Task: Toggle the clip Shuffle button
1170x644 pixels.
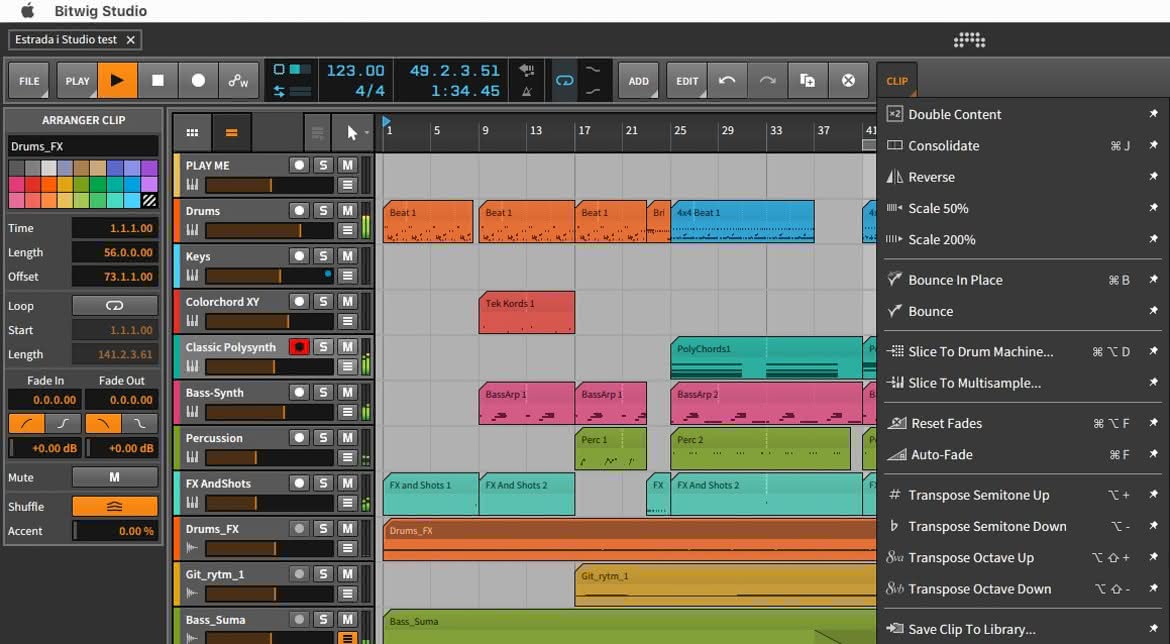Action: pyautogui.click(x=115, y=506)
